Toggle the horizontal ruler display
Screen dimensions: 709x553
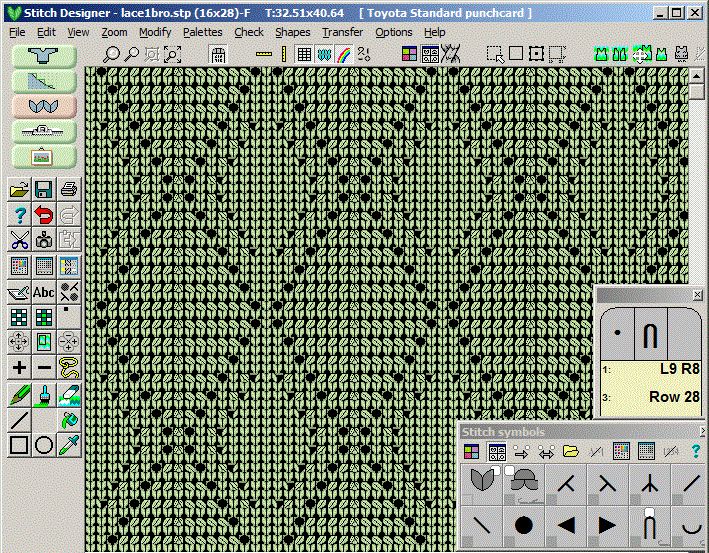(x=263, y=55)
